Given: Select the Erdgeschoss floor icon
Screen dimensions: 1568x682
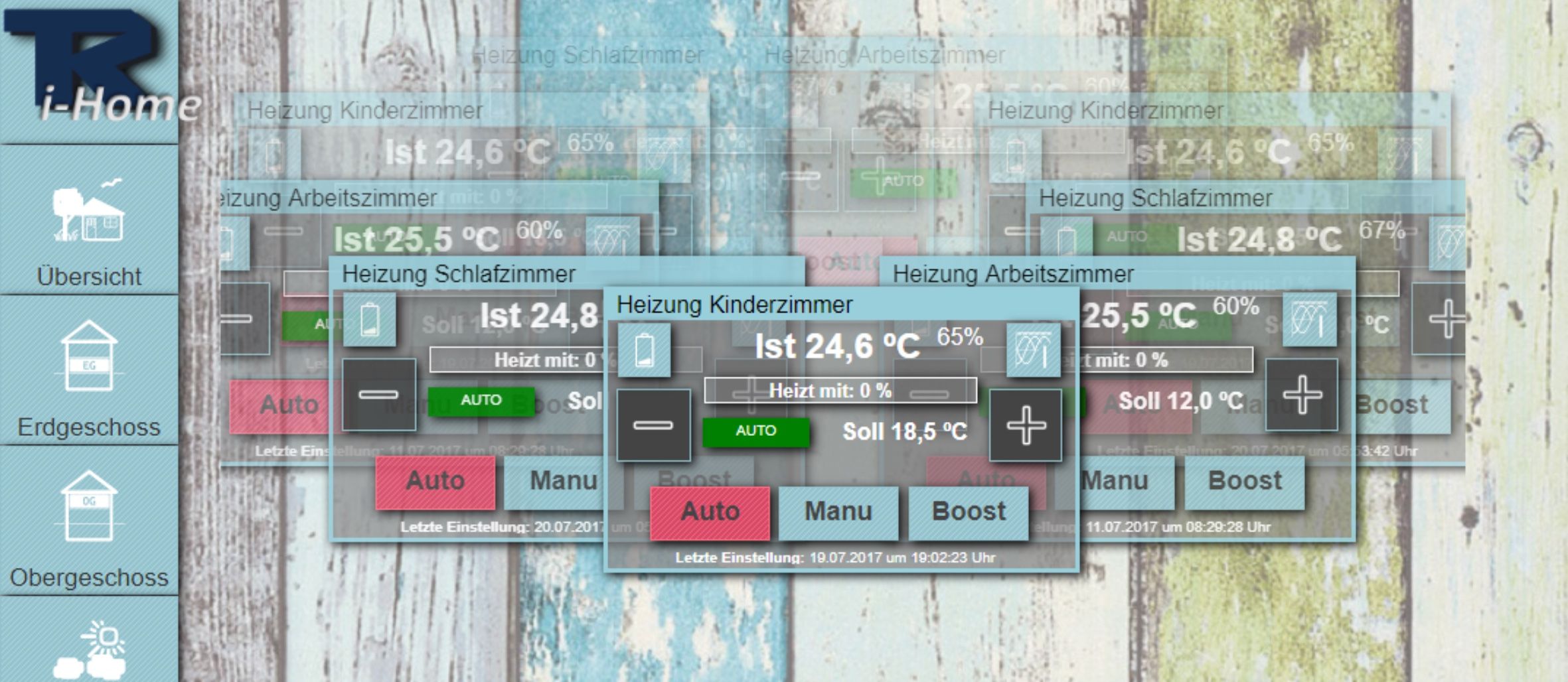Looking at the screenshot, I should click(89, 356).
